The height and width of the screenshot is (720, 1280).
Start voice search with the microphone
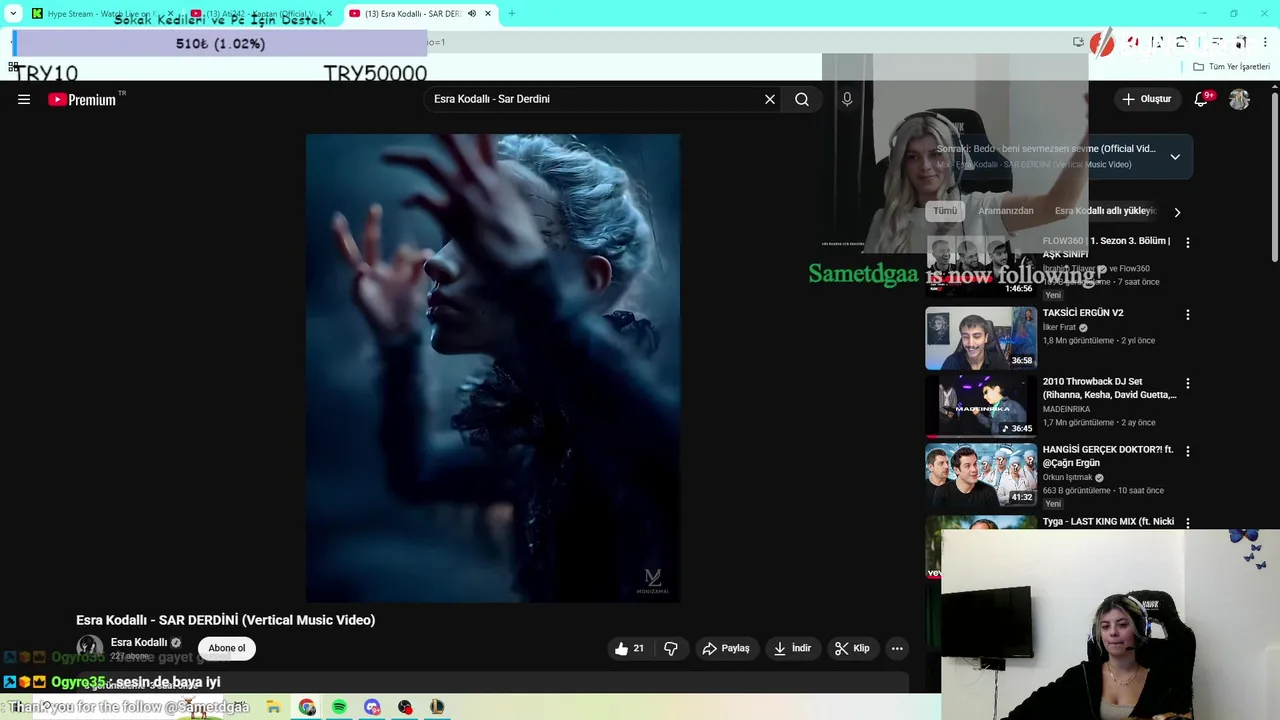click(x=847, y=99)
